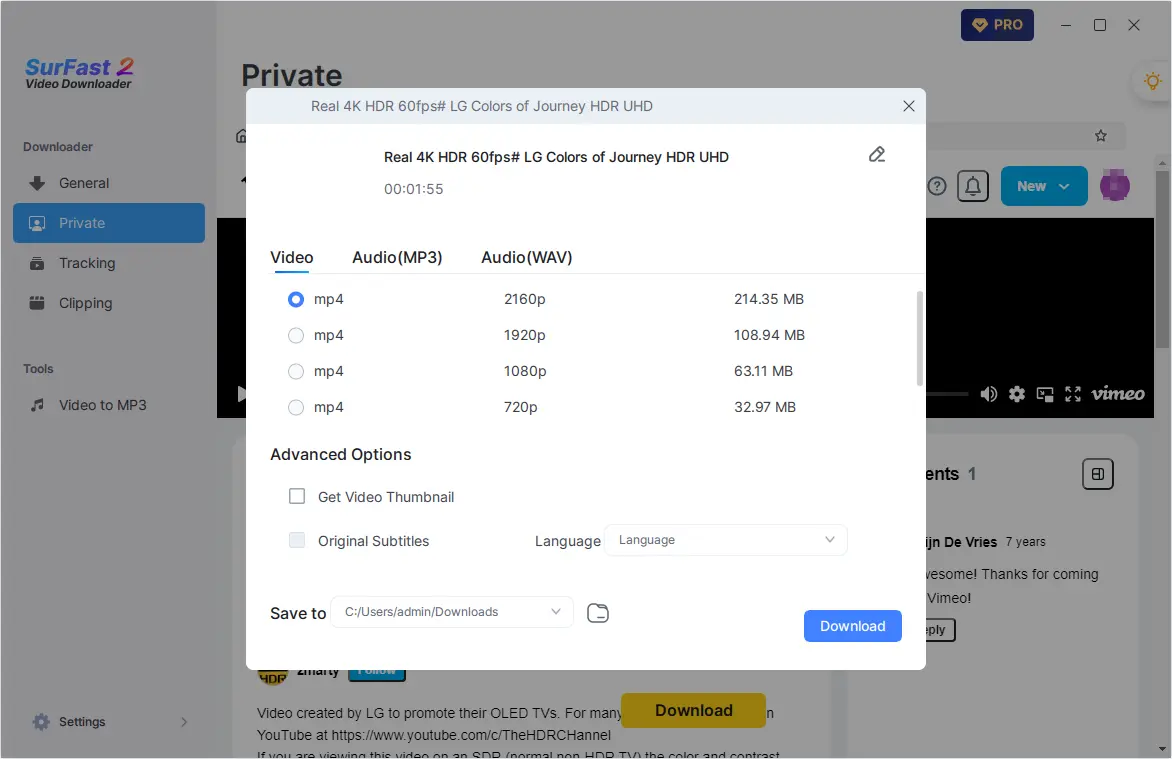Close the download options dialog
The width and height of the screenshot is (1172, 759).
[x=909, y=106]
